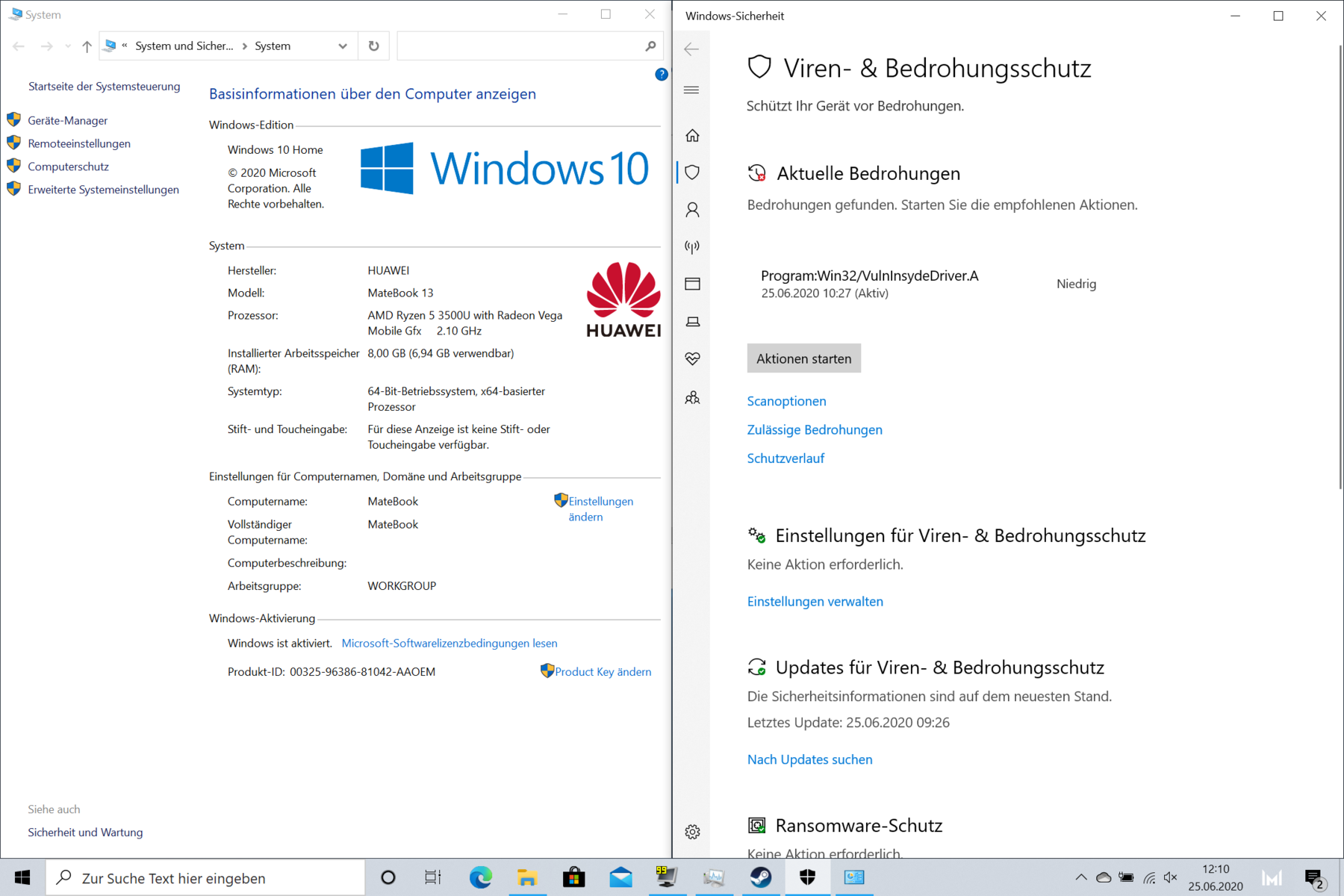Switch to the System window taskbar icon
1344x896 pixels.
854,877
